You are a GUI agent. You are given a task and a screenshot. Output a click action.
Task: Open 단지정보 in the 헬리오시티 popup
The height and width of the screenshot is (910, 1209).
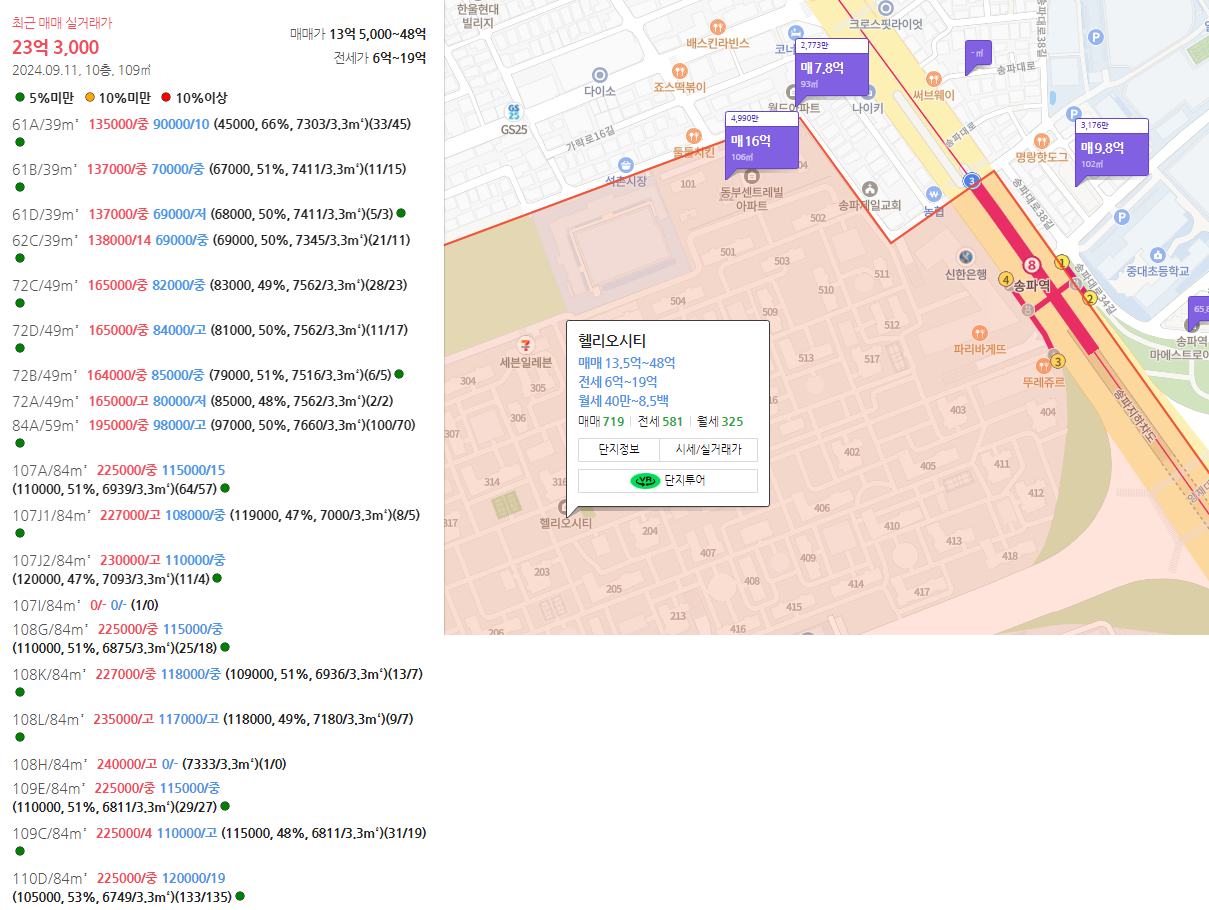click(x=618, y=450)
